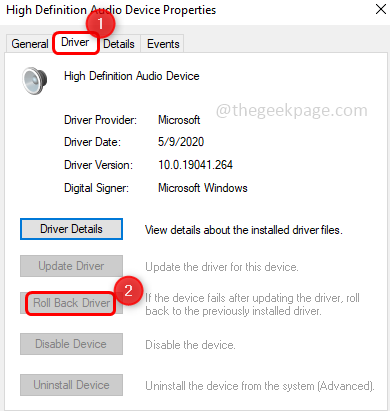Open Driver Details for installed files

coord(71,229)
